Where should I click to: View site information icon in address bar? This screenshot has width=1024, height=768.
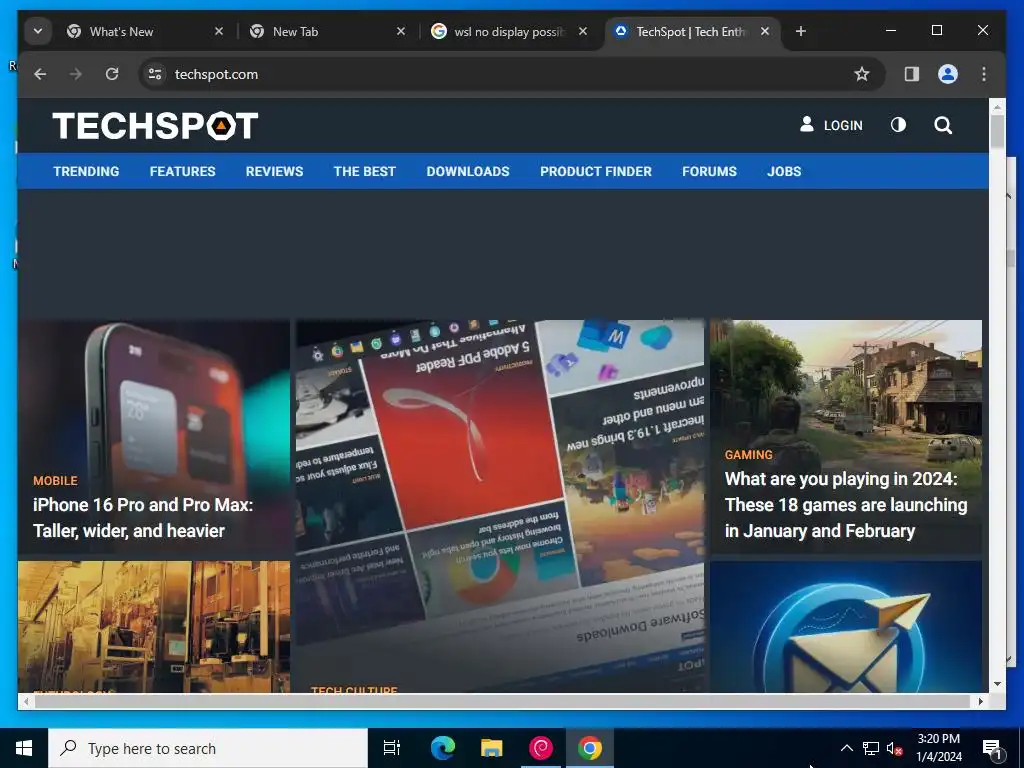[155, 74]
